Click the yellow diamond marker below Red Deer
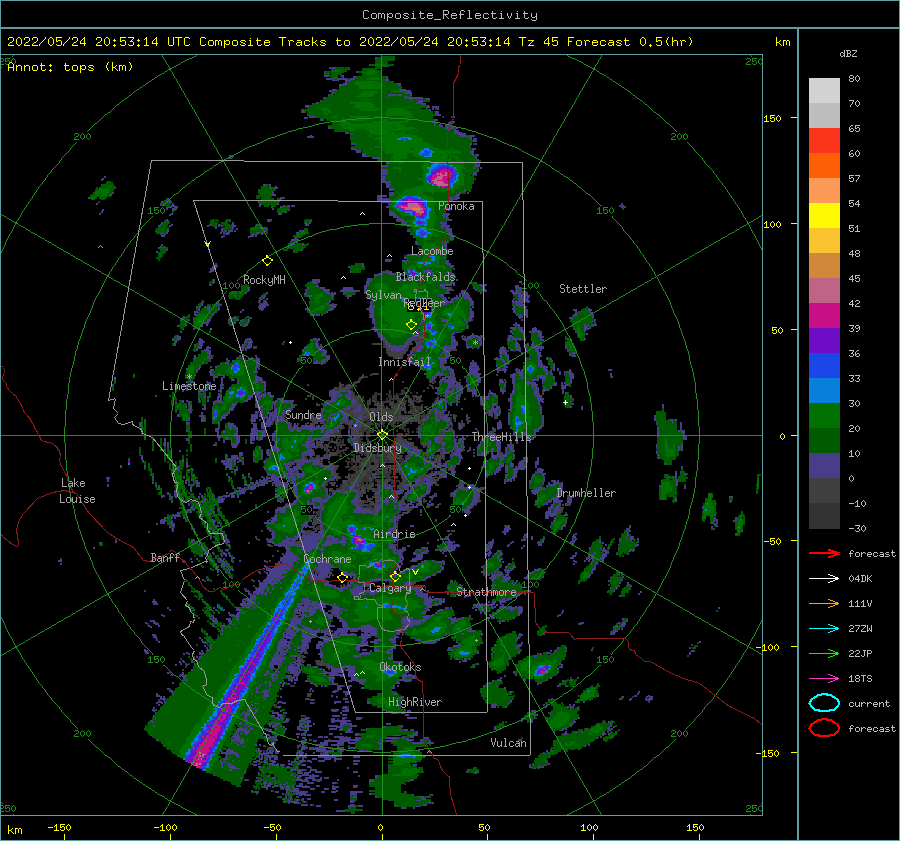The height and width of the screenshot is (841, 900). (411, 324)
